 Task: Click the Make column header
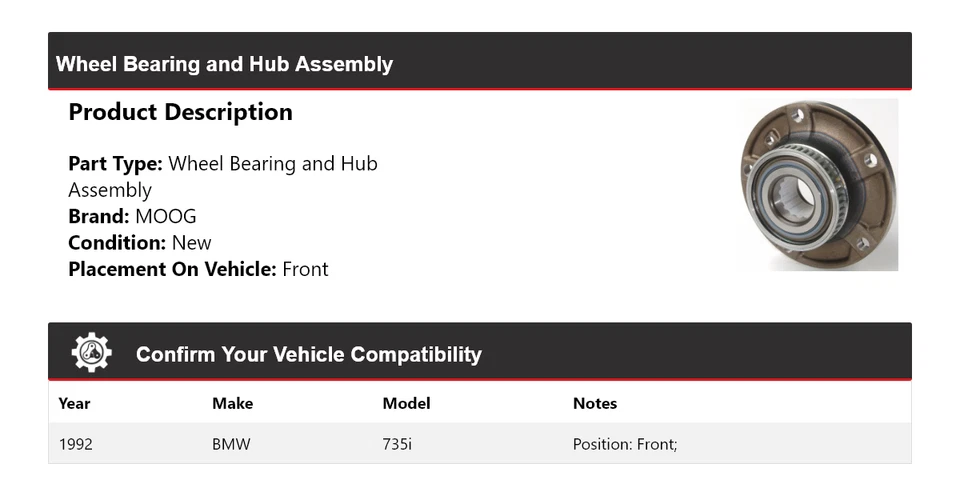pos(232,404)
